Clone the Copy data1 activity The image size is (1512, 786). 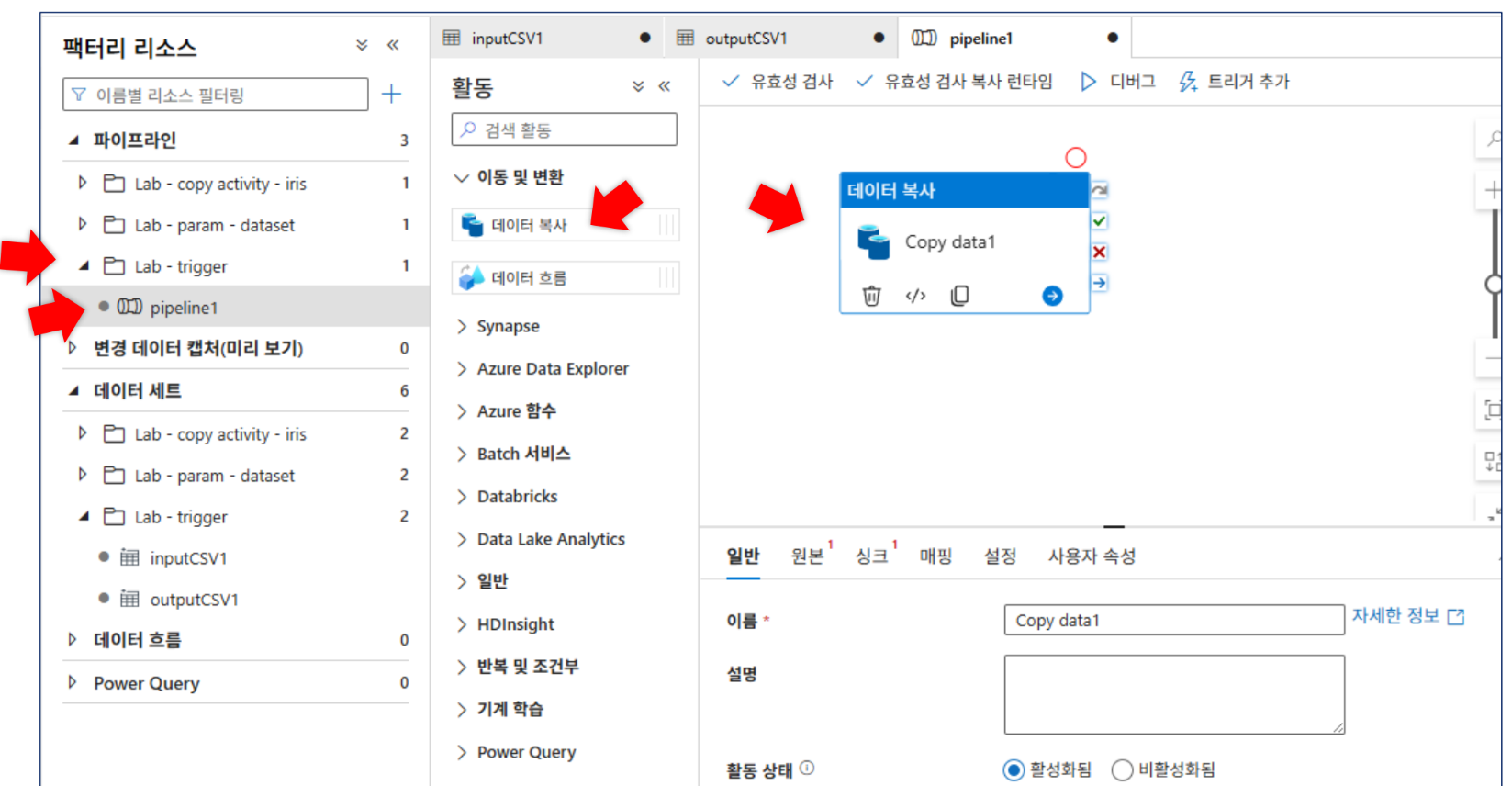(x=959, y=296)
